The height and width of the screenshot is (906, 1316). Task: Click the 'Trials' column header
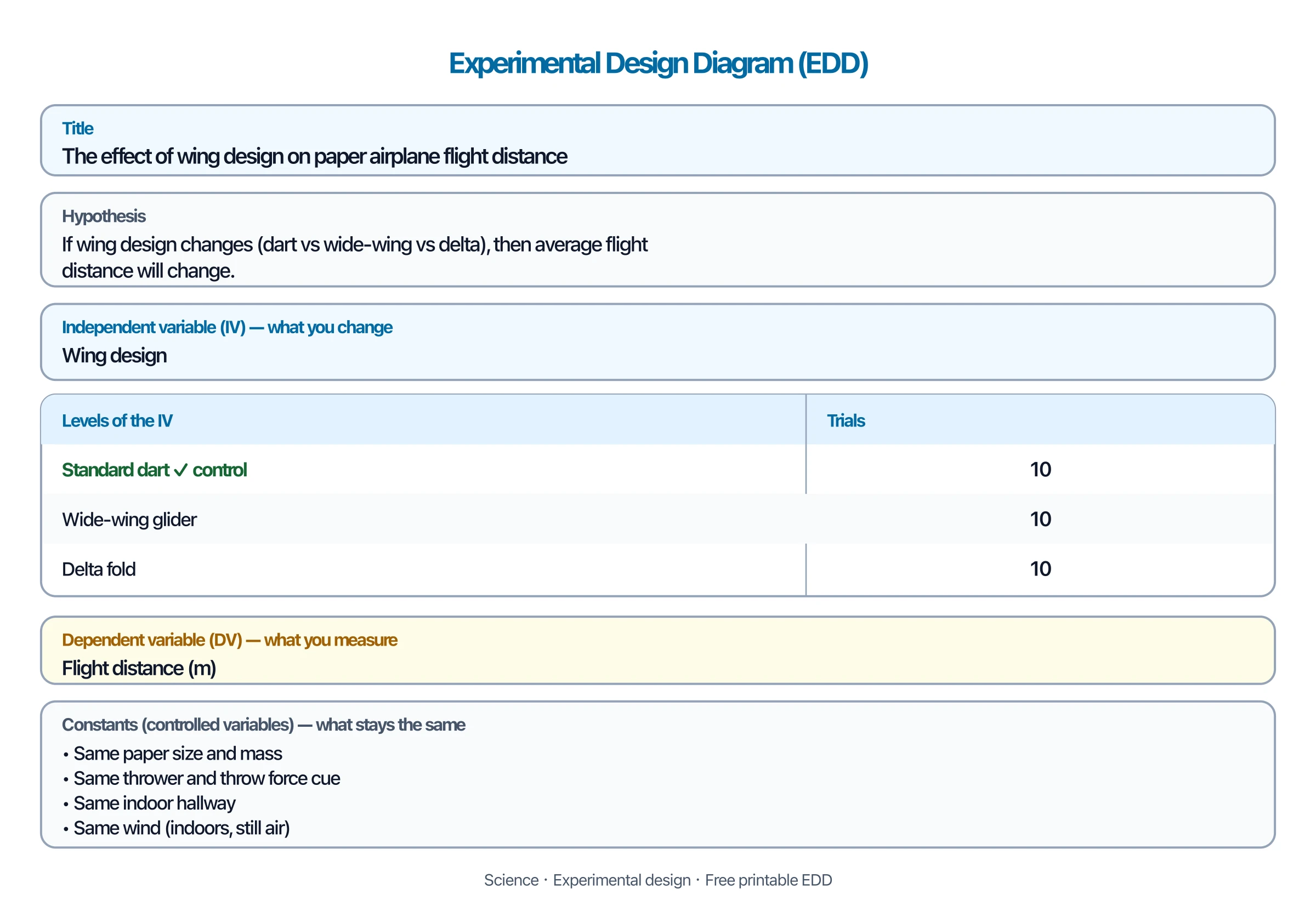[845, 420]
